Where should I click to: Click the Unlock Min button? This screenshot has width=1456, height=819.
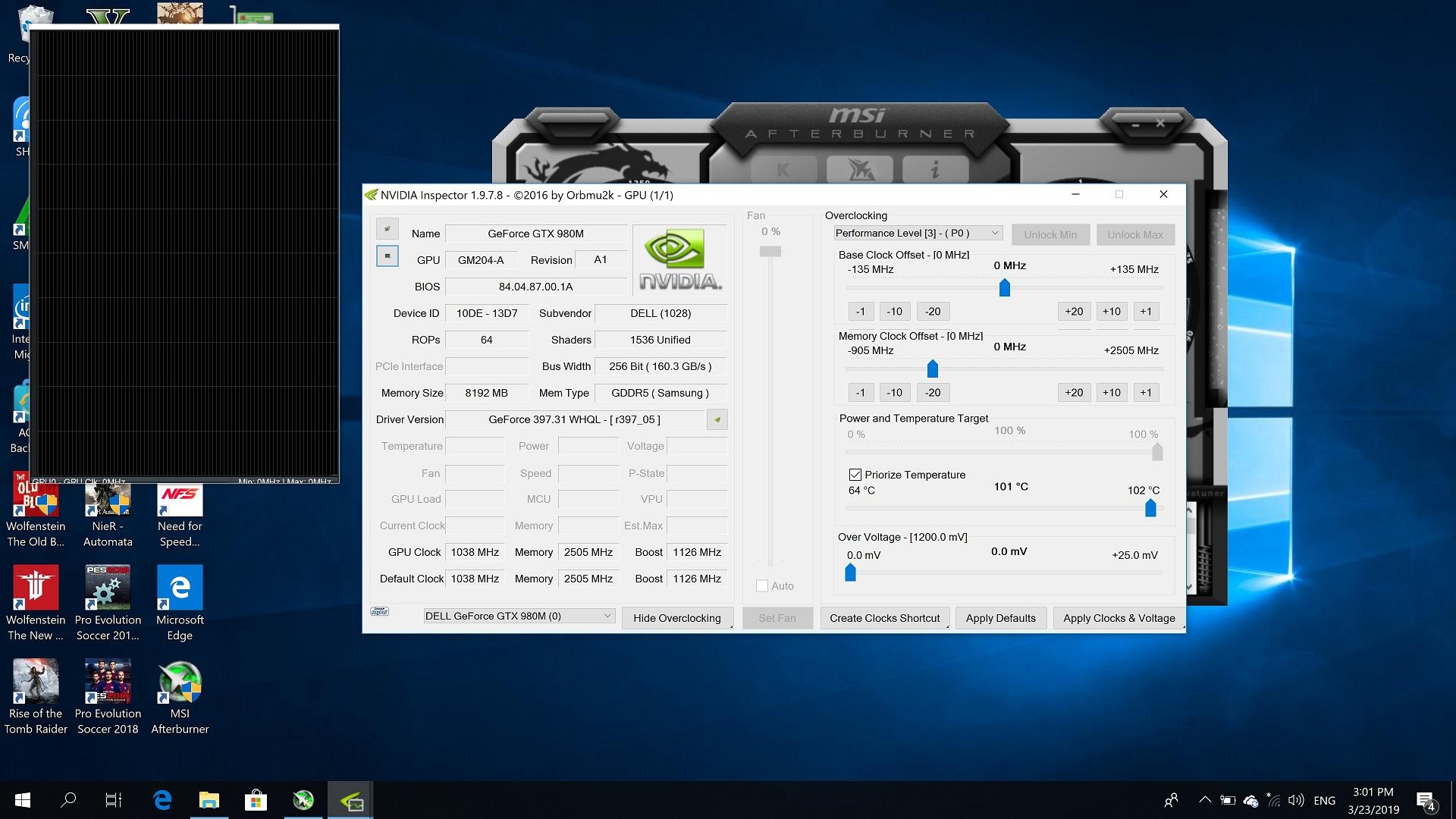pyautogui.click(x=1050, y=234)
